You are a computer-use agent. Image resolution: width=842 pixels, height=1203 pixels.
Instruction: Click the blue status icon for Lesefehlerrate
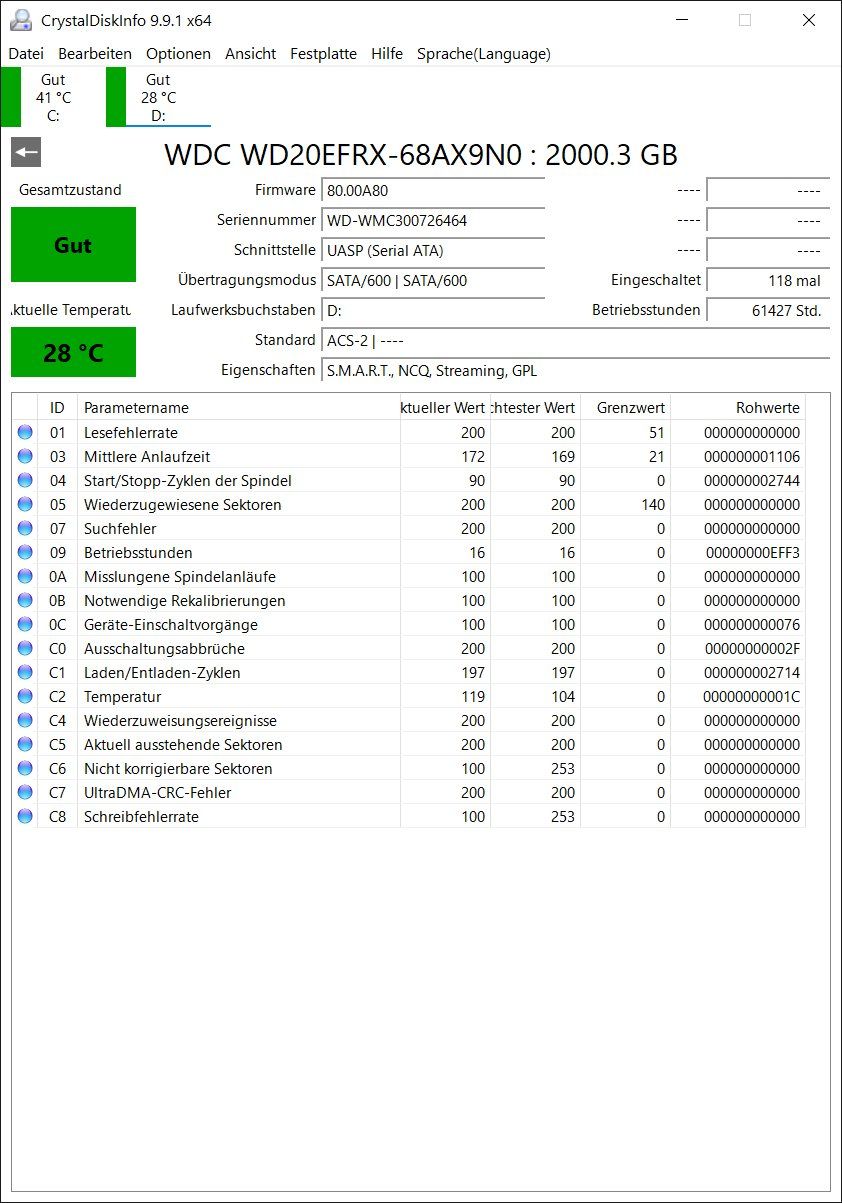click(25, 432)
